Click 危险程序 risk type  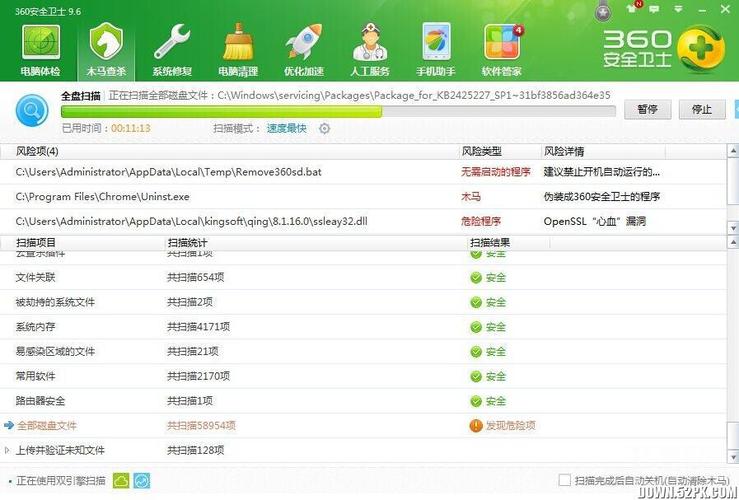click(x=481, y=221)
